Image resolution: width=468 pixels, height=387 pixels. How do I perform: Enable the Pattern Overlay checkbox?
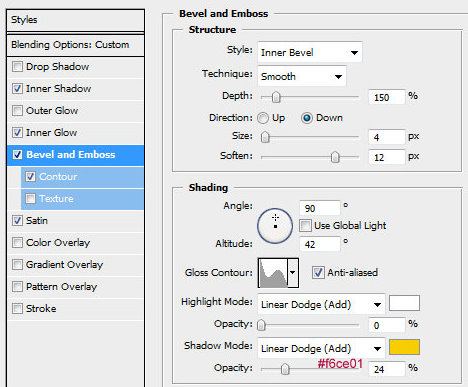coord(17,287)
